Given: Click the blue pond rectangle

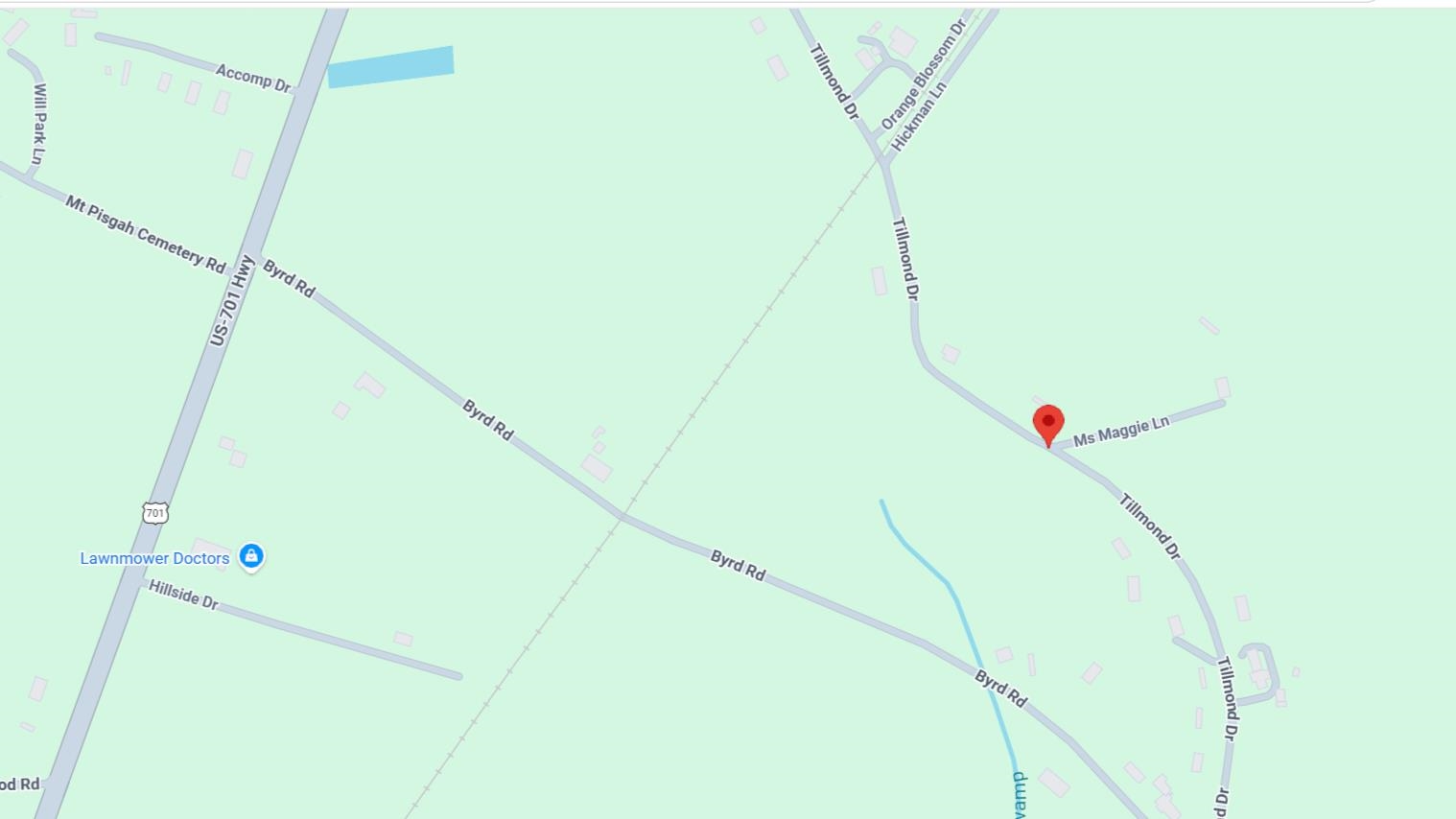Looking at the screenshot, I should pyautogui.click(x=390, y=67).
